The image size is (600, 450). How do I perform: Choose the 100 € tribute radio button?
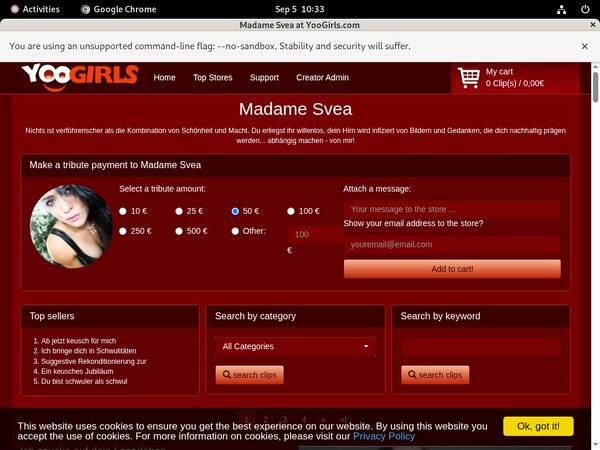(x=291, y=212)
